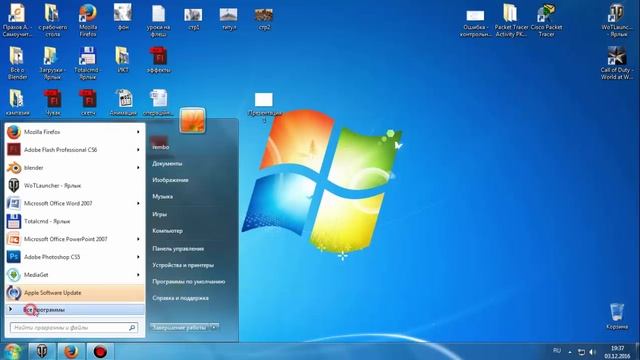Viewport: 640px width, 360px height.
Task: Open Mozilla Firefox from the Start menu list
Action: click(x=75, y=132)
